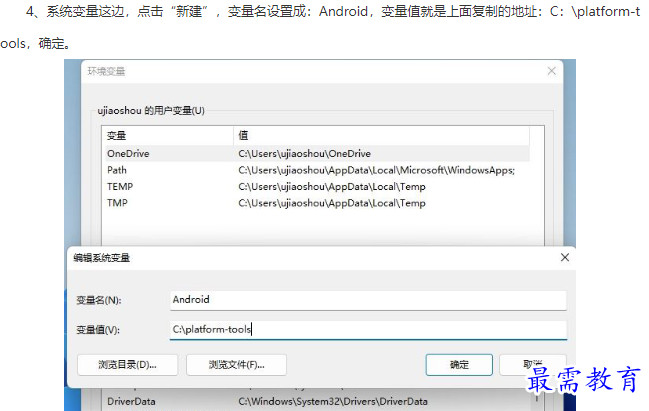Click the 变量 column header
The width and height of the screenshot is (649, 411).
[x=168, y=135]
